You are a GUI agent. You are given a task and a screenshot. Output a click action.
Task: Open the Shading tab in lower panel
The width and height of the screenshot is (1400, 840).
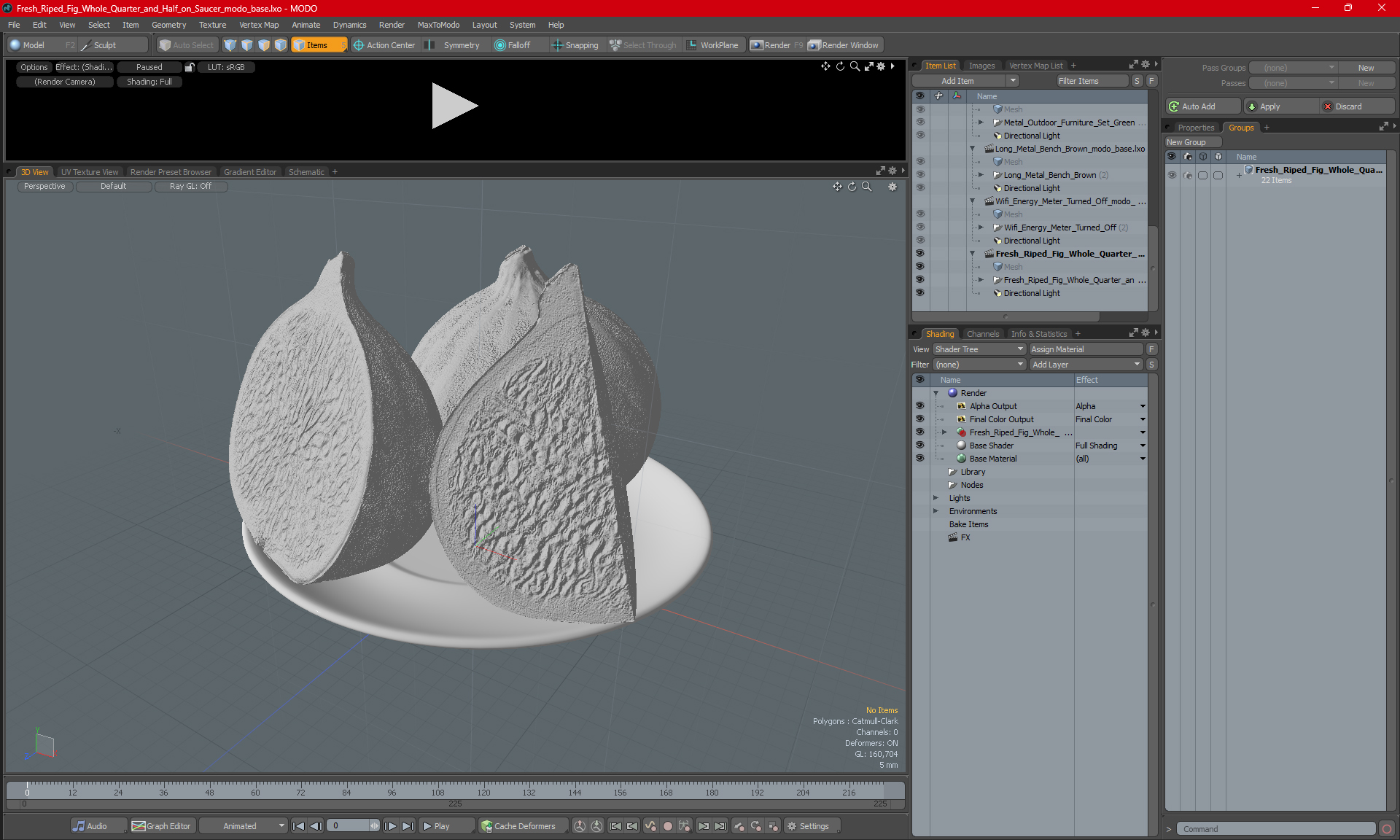coord(939,333)
